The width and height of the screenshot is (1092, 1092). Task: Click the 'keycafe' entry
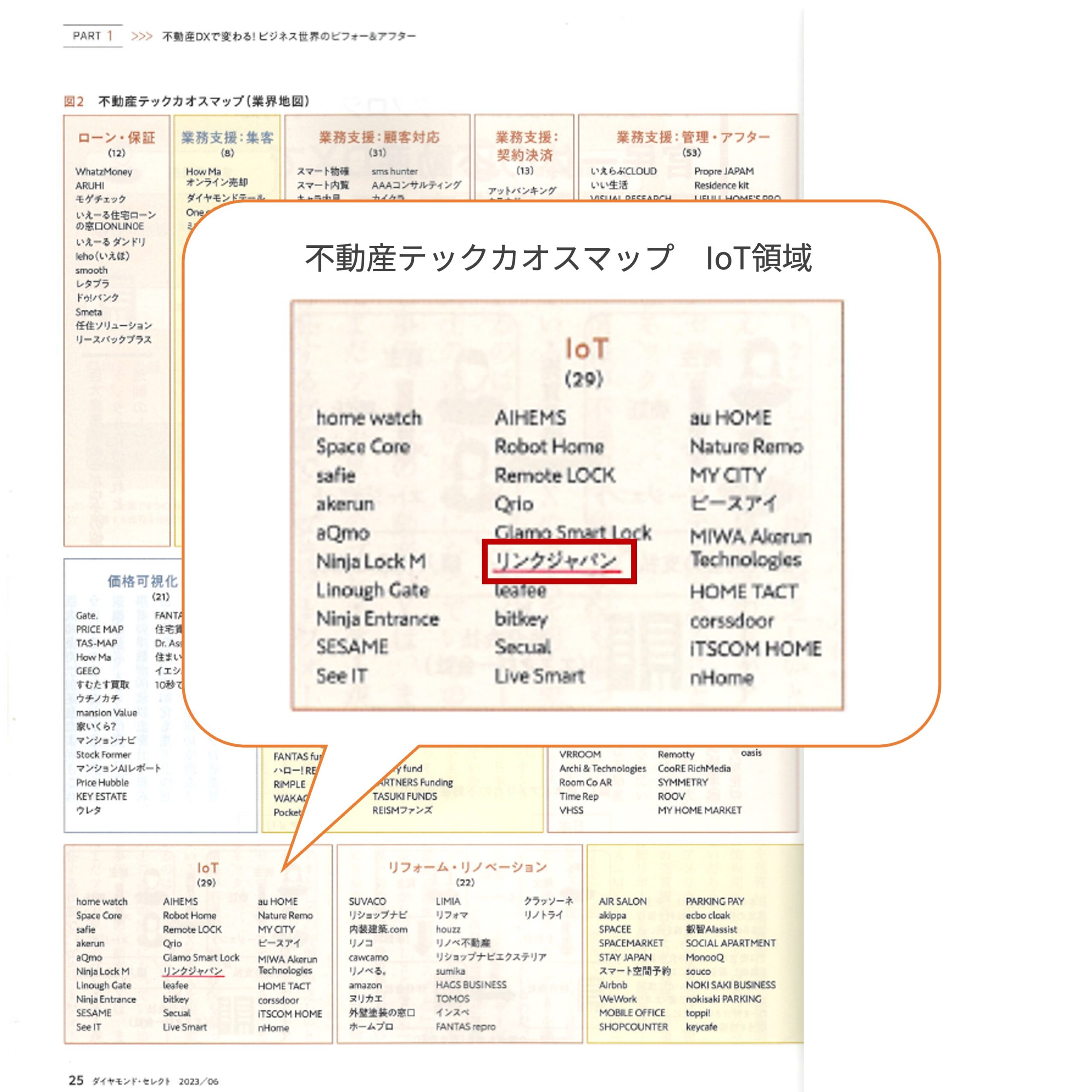(x=701, y=1027)
